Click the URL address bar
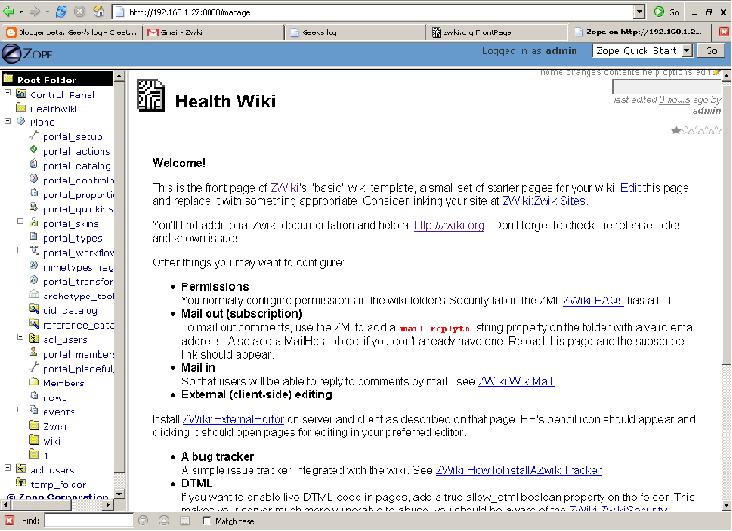Image resolution: width=732 pixels, height=531 pixels. pos(373,12)
